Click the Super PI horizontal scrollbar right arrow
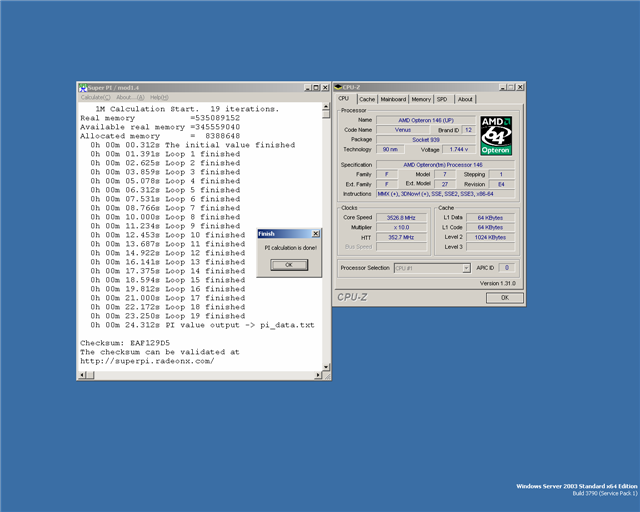 coord(318,375)
